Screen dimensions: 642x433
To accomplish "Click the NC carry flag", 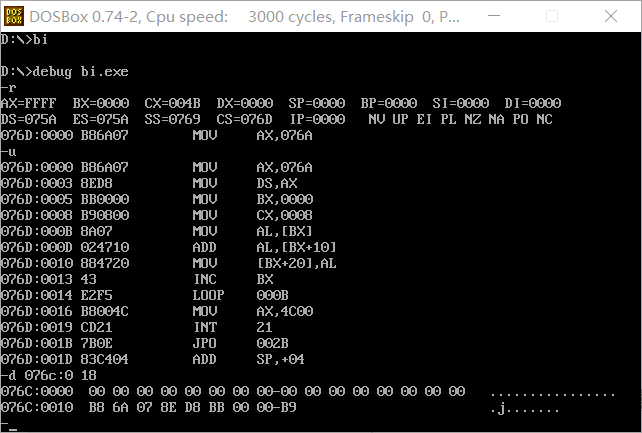I will tap(545, 119).
